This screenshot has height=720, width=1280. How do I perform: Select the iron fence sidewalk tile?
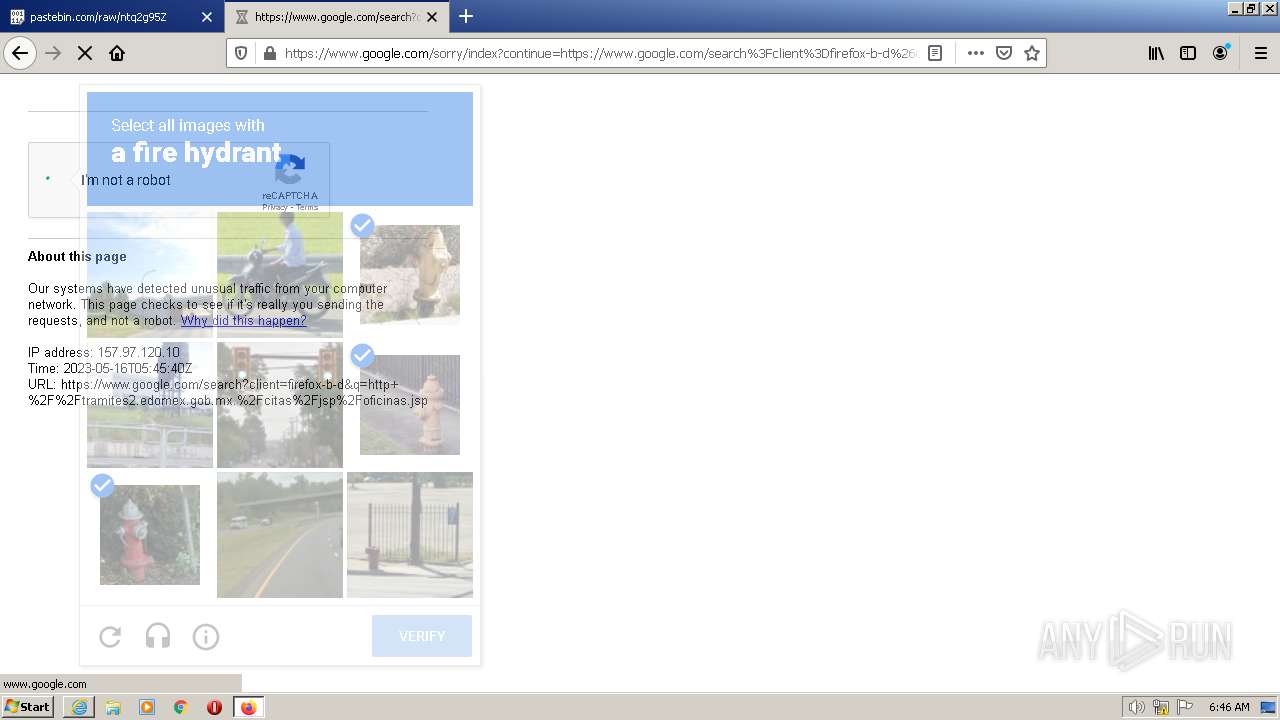(410, 535)
